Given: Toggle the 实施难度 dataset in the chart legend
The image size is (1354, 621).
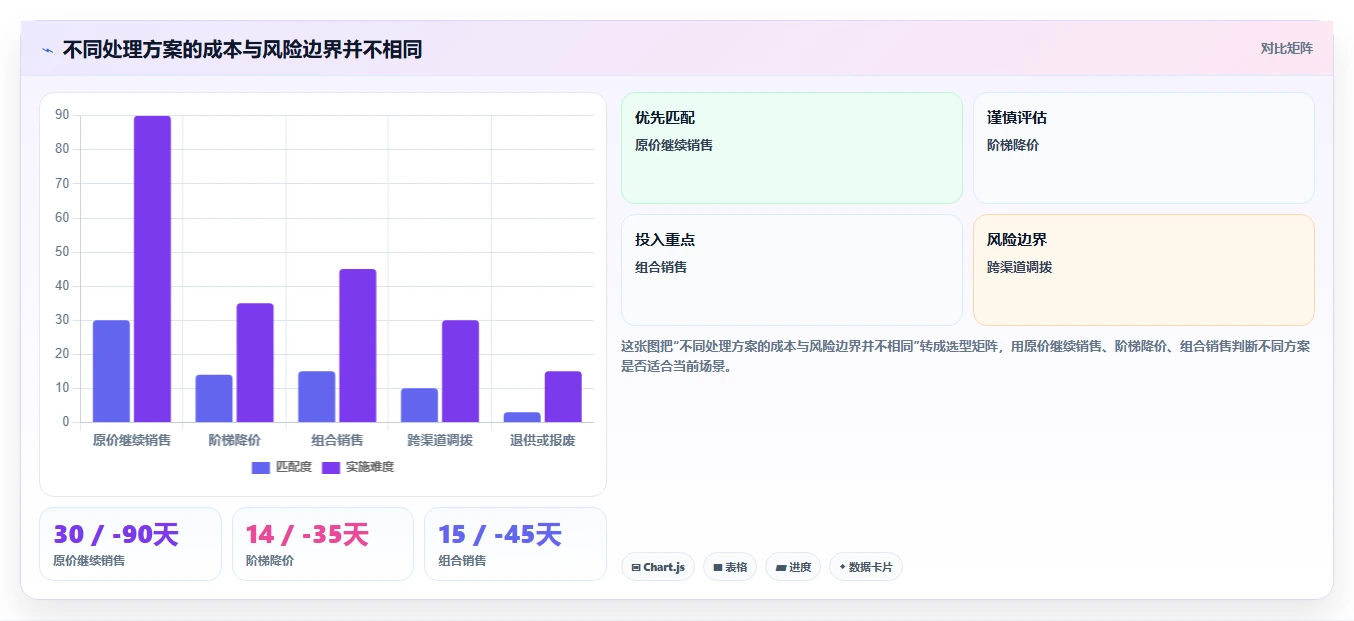Looking at the screenshot, I should pos(358,467).
